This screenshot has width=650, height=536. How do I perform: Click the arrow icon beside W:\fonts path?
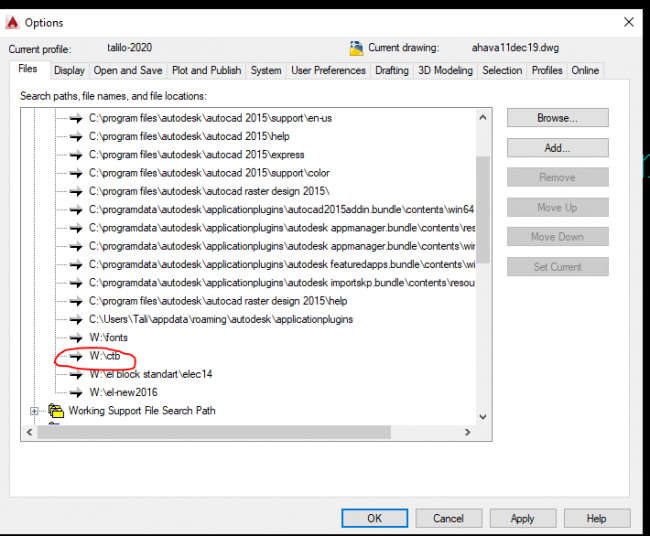click(76, 338)
